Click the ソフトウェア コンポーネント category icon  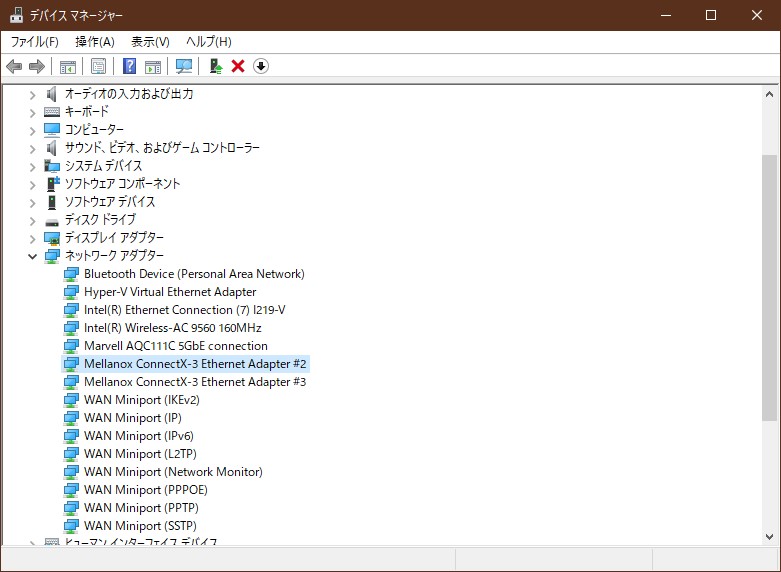pos(52,183)
